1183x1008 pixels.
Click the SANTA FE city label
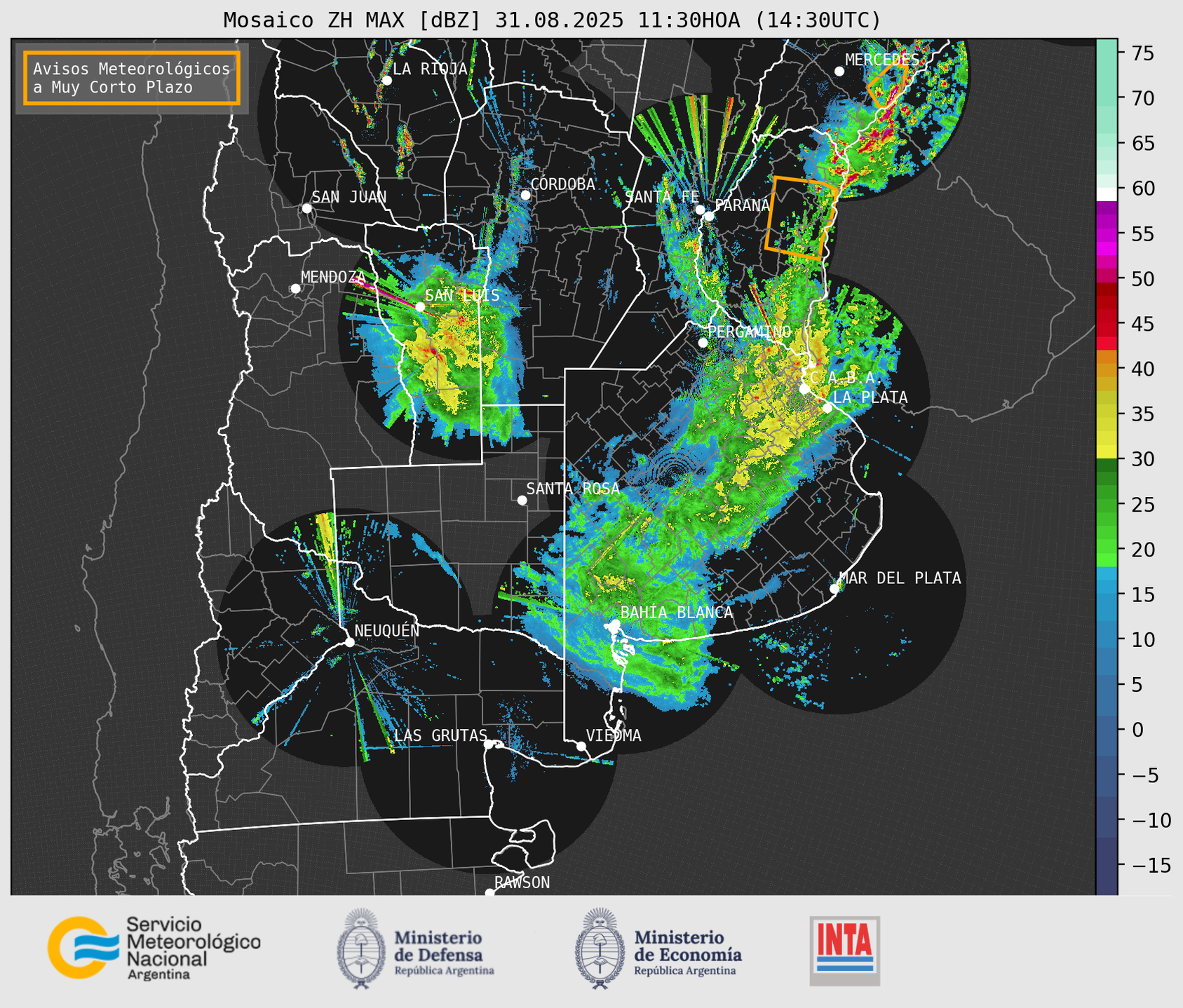click(662, 197)
